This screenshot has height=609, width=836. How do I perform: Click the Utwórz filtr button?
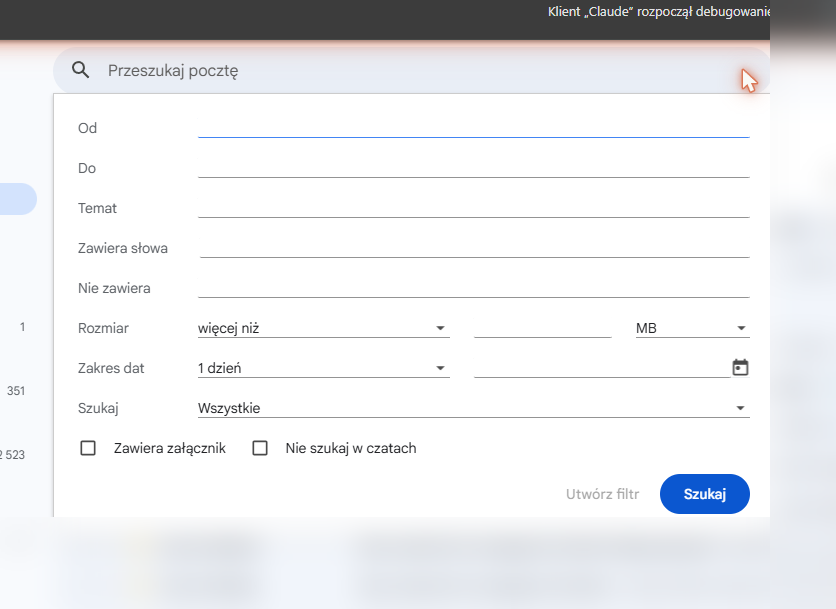602,494
